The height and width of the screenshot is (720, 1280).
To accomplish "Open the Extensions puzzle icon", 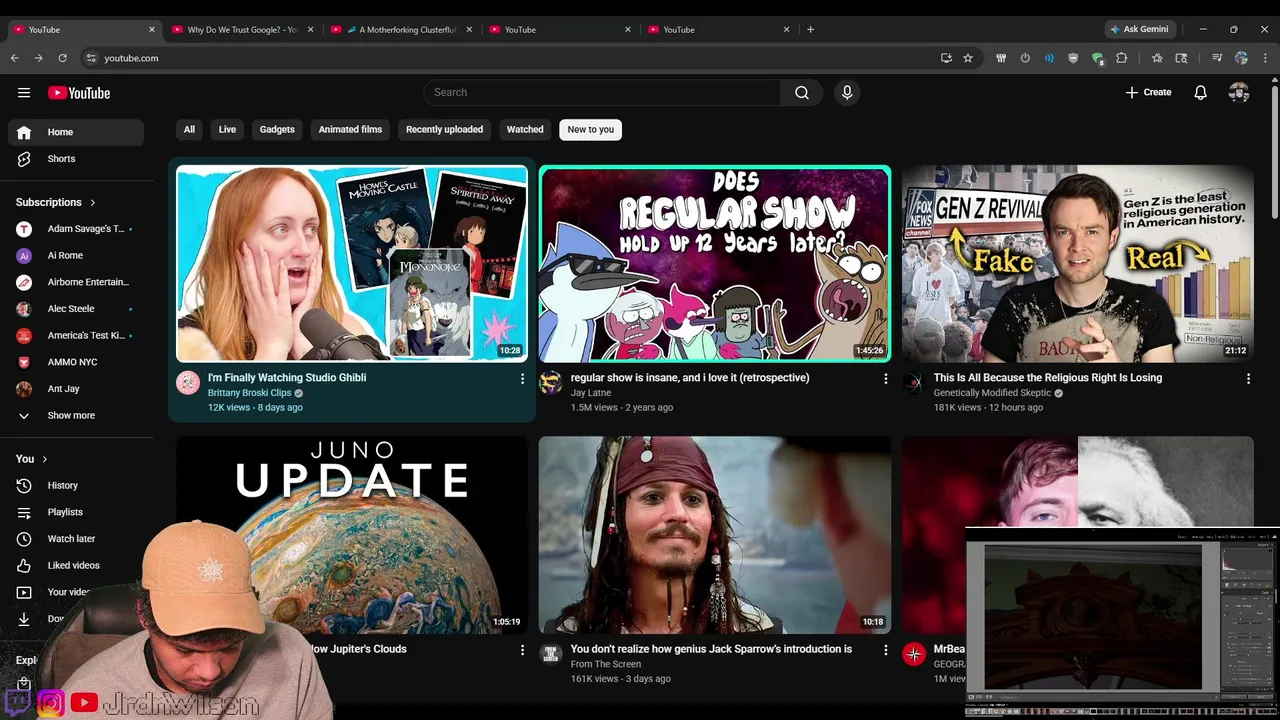I will pyautogui.click(x=1122, y=58).
